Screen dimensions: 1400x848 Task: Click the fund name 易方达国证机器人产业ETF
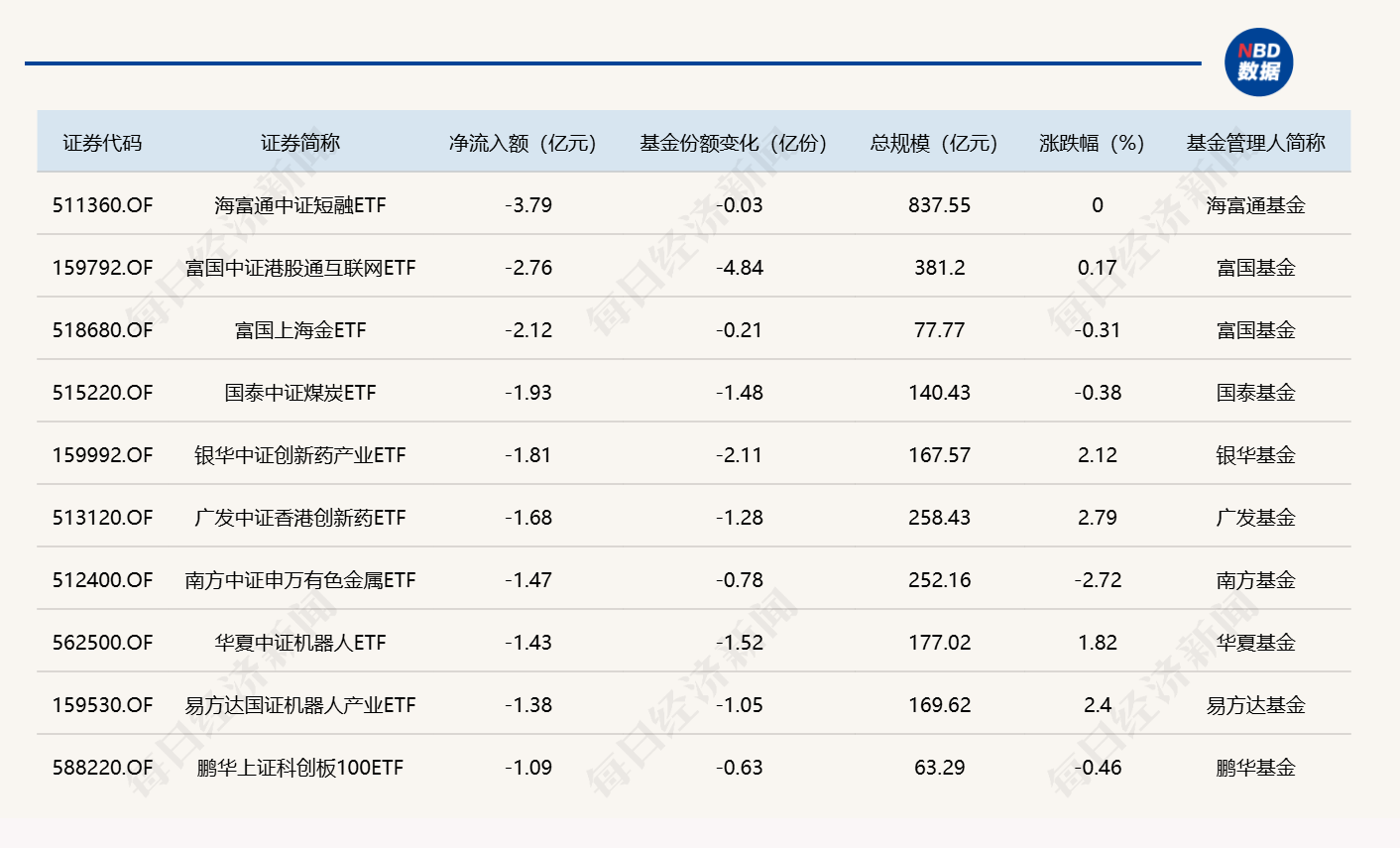[x=300, y=705]
